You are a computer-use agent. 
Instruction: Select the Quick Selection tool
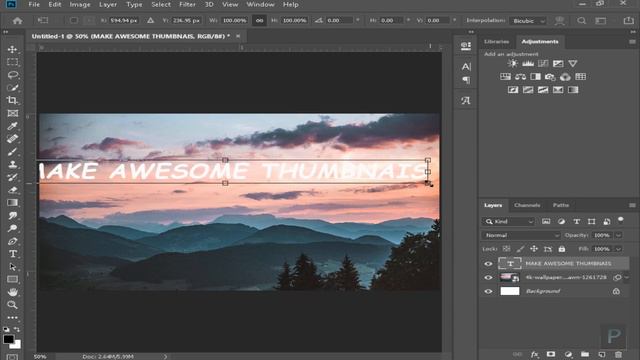point(12,88)
